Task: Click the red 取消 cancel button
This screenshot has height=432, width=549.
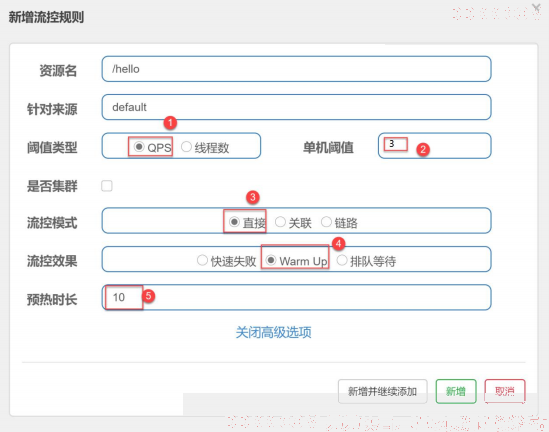Action: [505, 391]
